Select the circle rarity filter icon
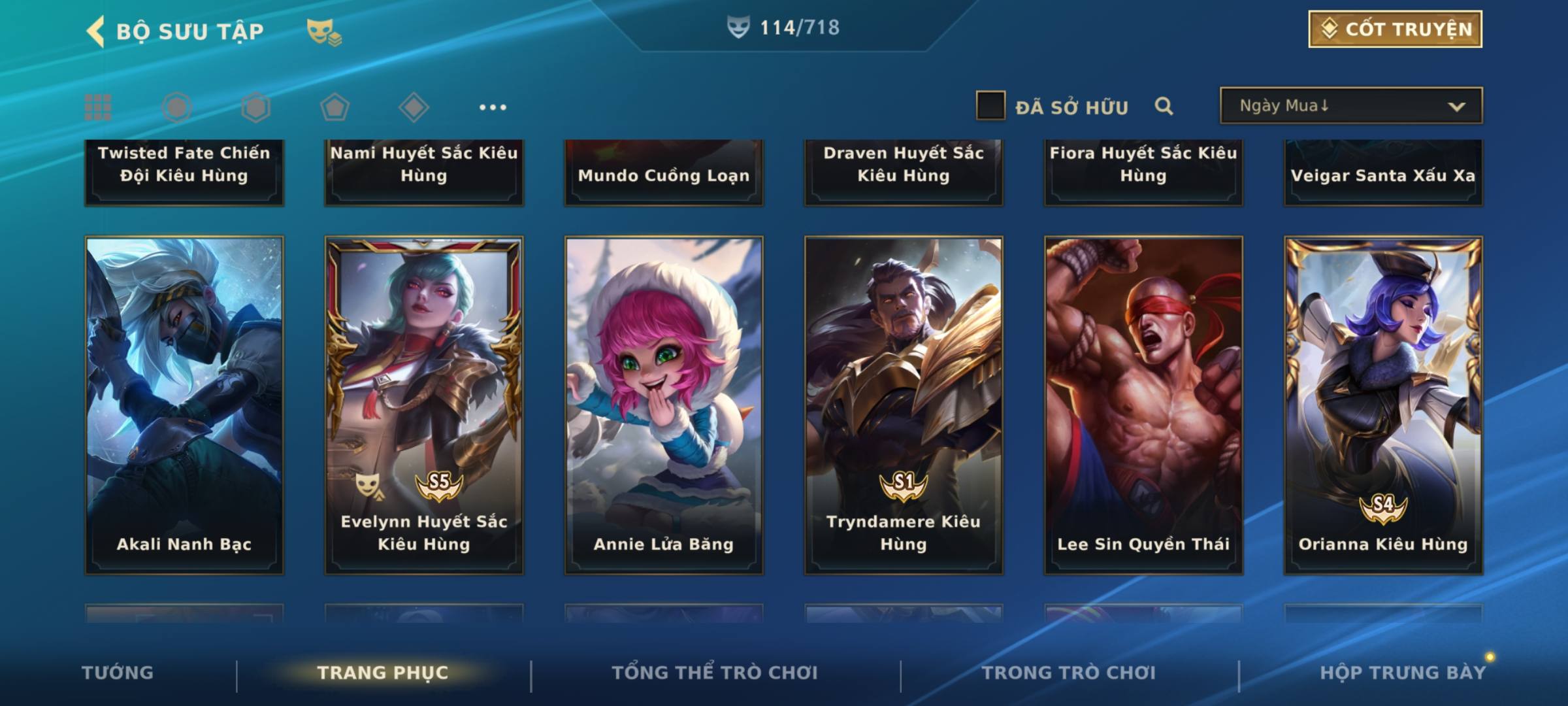 [x=177, y=107]
